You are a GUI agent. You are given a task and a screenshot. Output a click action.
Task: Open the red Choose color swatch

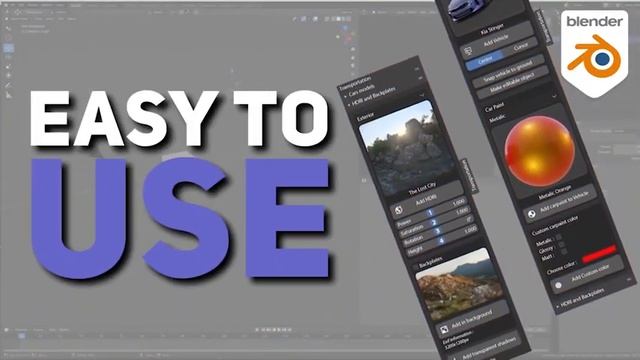tap(599, 253)
